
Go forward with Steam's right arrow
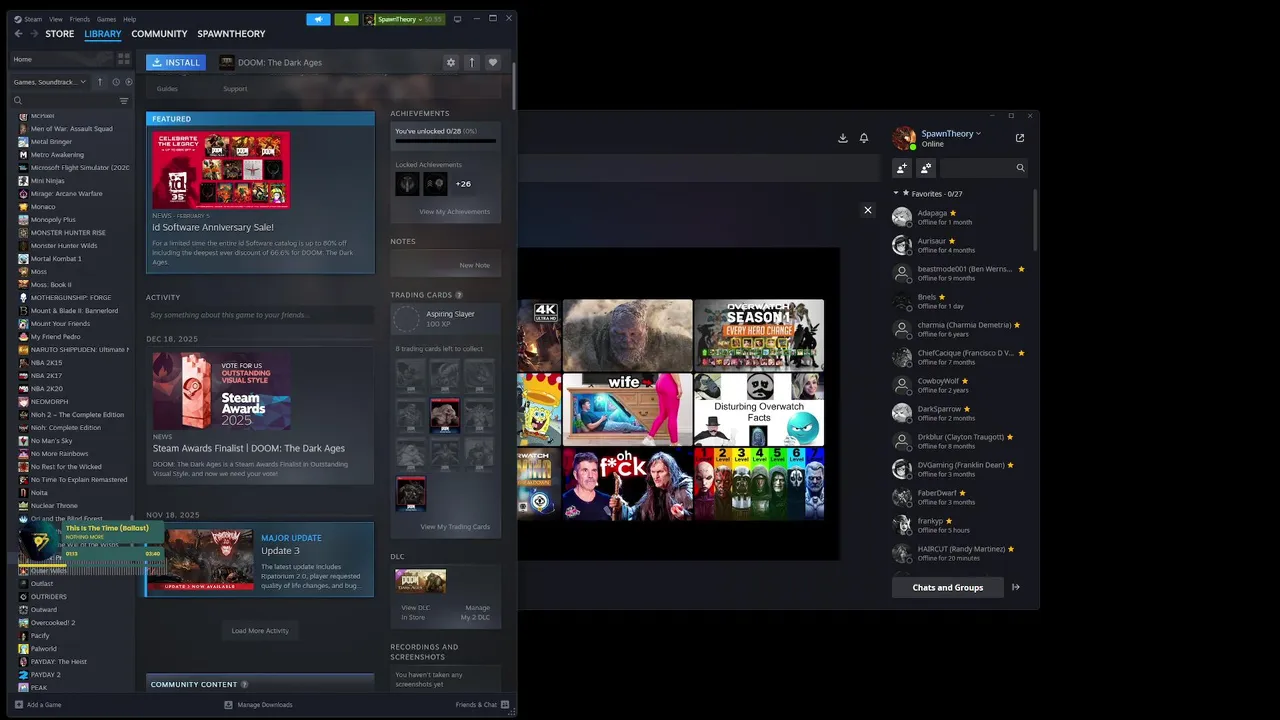[x=34, y=34]
